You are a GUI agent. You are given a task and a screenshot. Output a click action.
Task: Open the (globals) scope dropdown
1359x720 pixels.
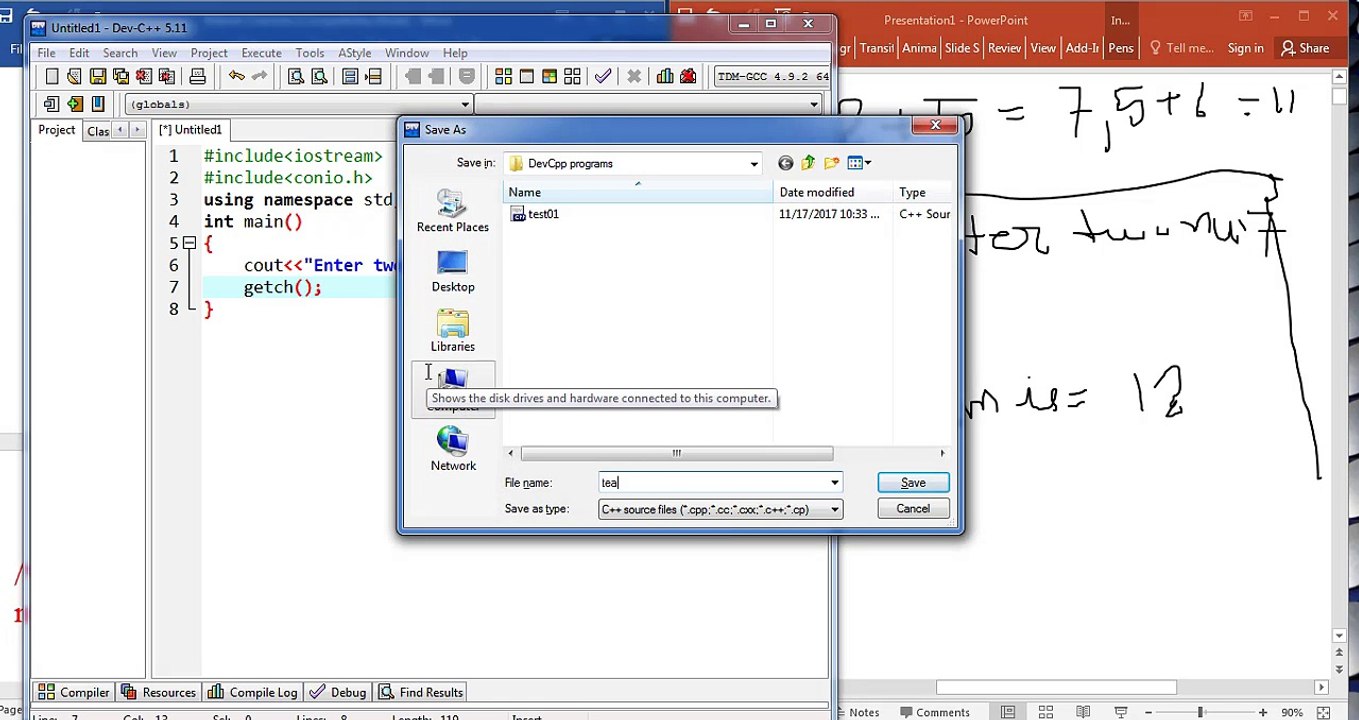point(465,104)
